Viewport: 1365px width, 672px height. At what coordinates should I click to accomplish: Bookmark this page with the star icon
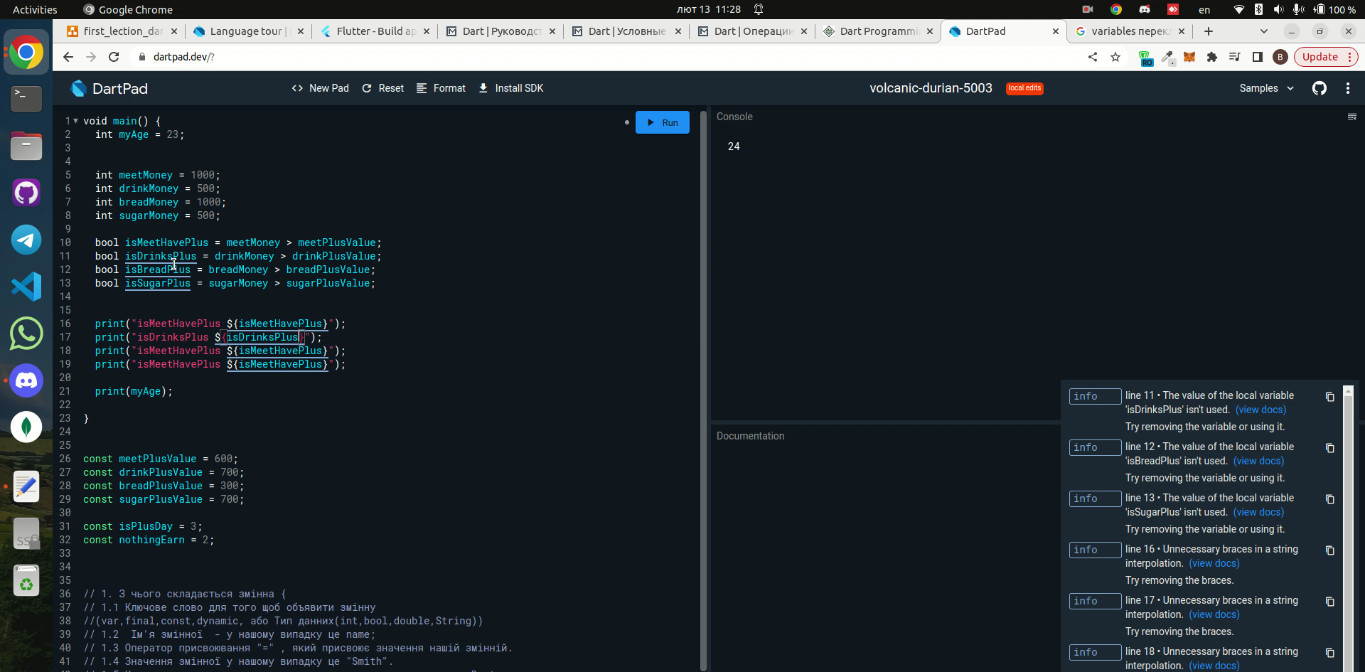pos(1116,57)
